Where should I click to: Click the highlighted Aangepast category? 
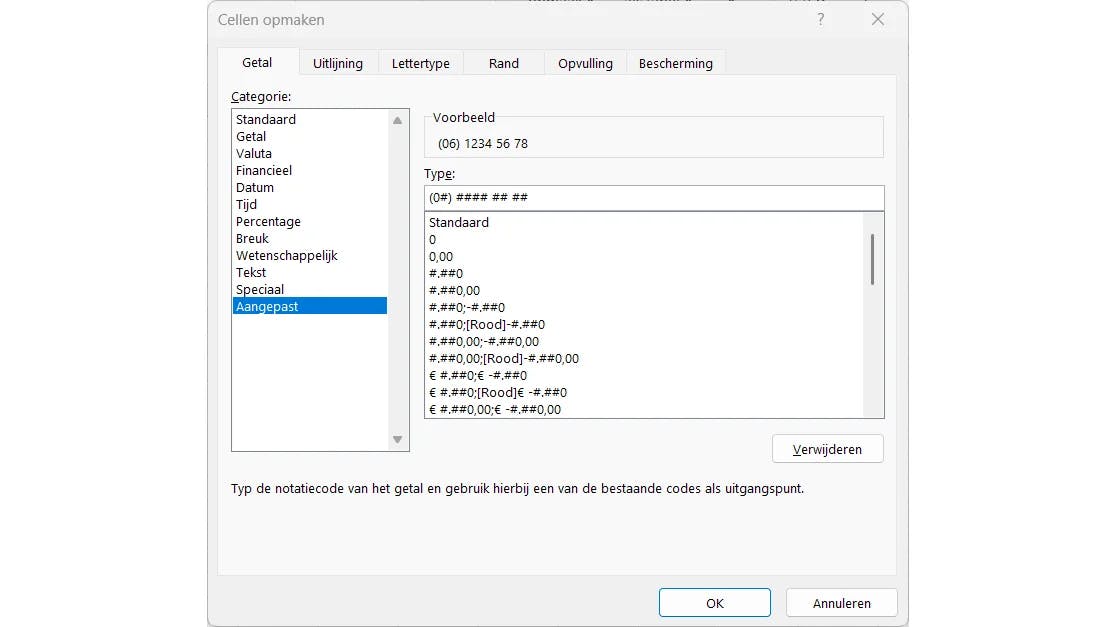point(310,306)
